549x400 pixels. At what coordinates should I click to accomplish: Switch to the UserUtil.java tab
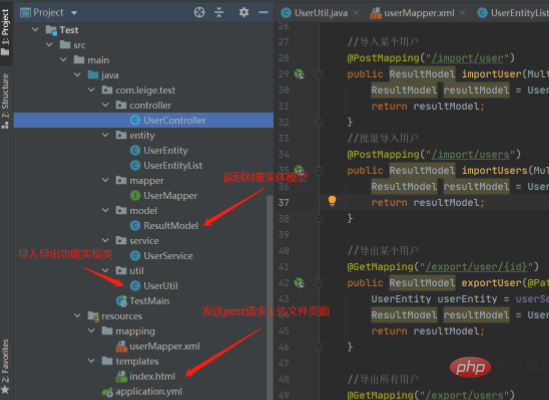tap(321, 13)
